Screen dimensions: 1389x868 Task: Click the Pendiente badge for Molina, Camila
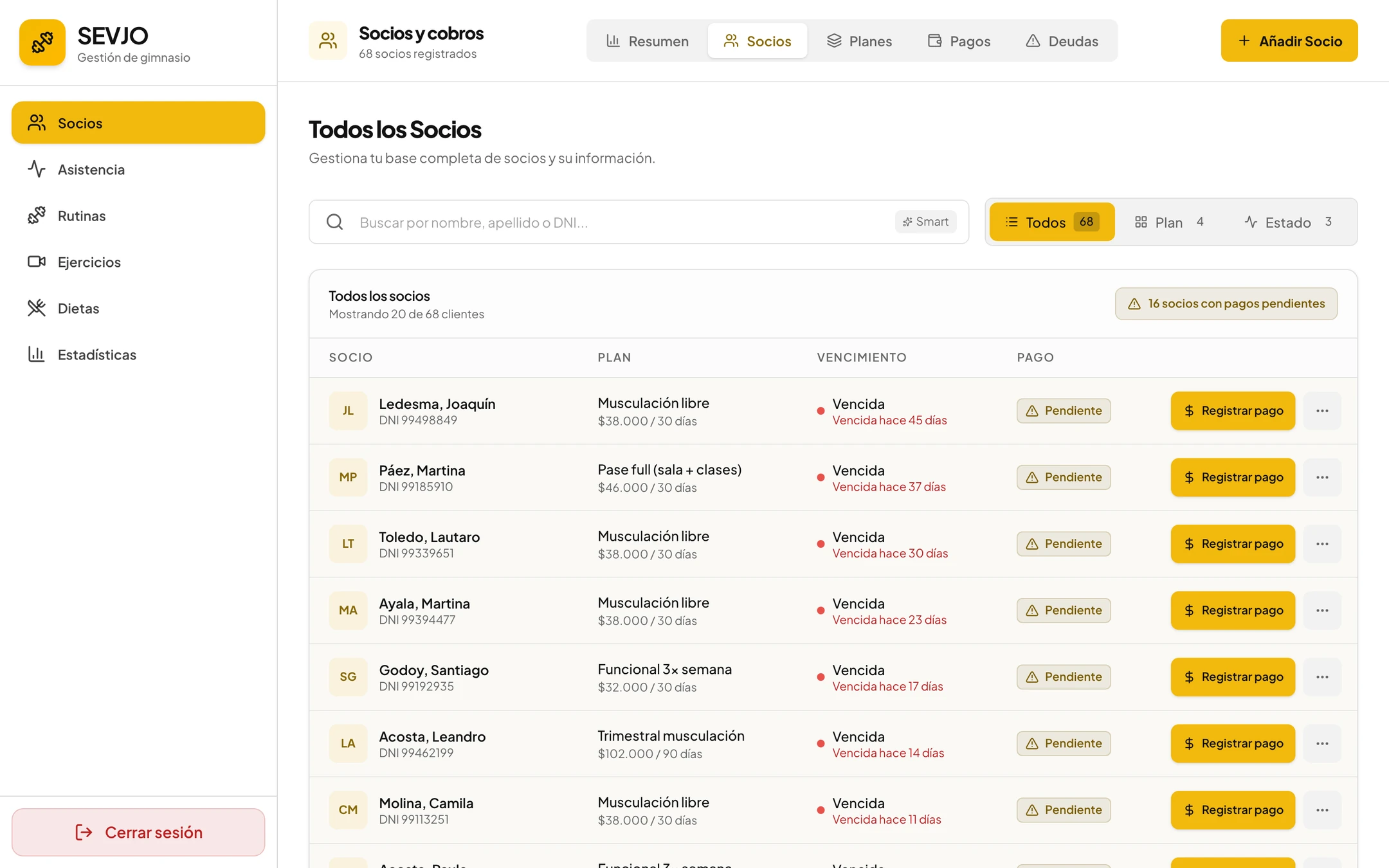pos(1064,810)
